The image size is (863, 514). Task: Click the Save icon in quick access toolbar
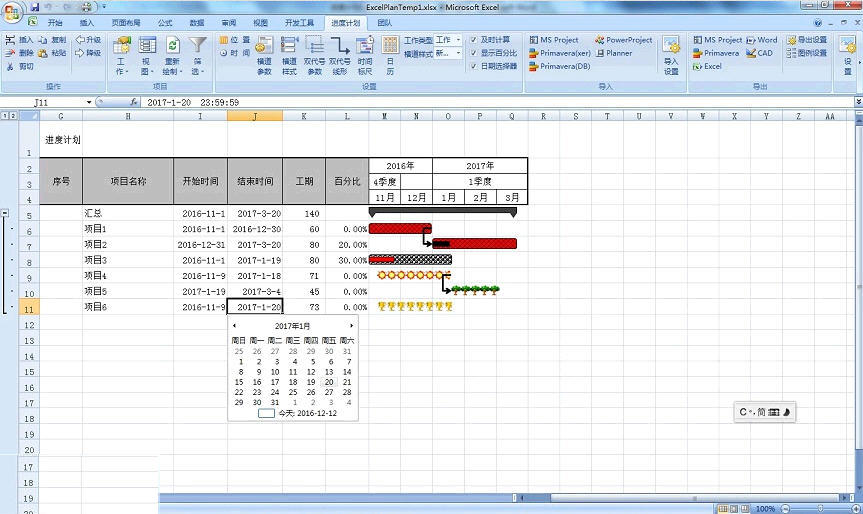coord(35,7)
